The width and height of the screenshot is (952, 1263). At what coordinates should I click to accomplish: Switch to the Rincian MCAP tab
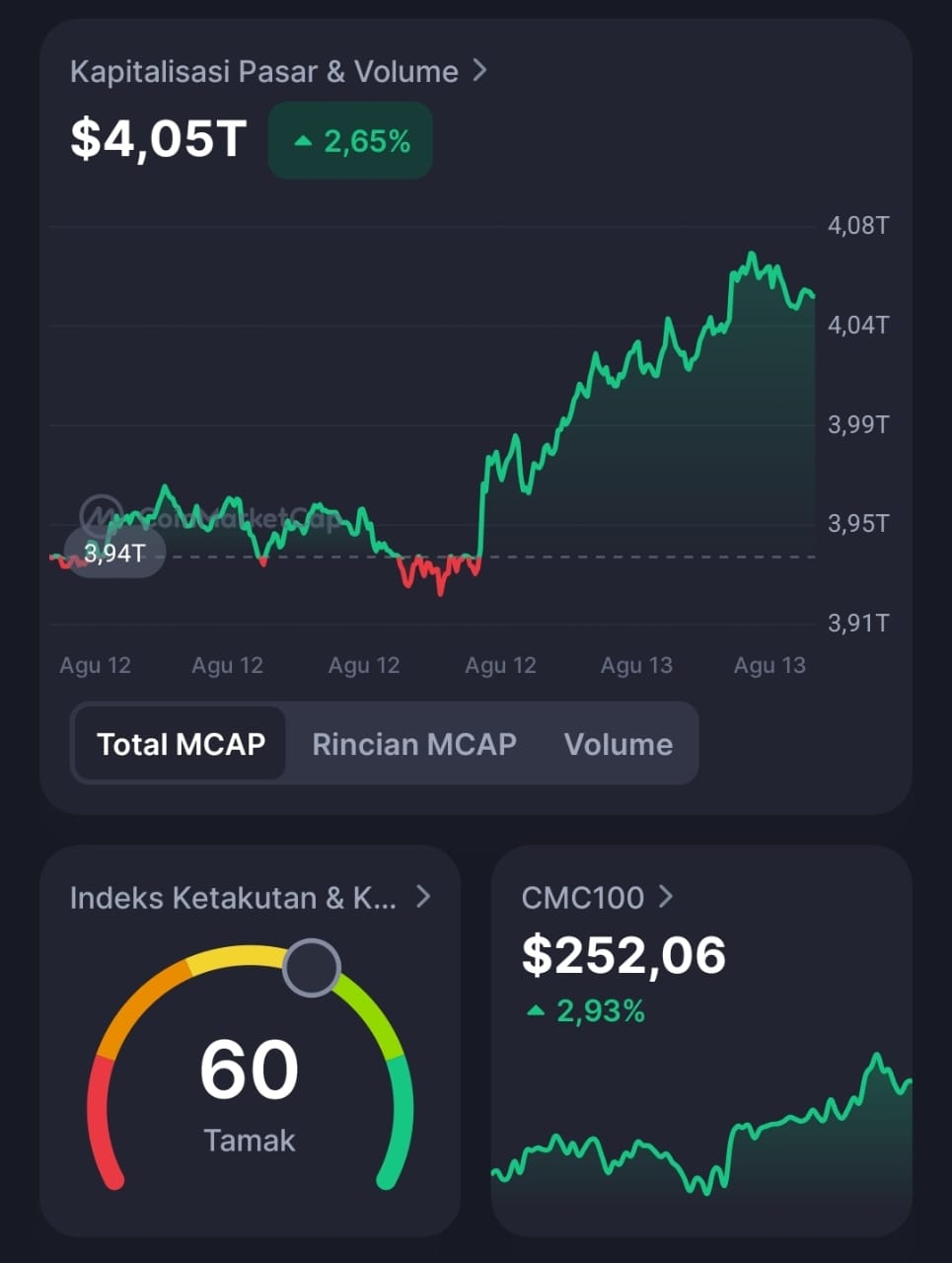[x=414, y=744]
